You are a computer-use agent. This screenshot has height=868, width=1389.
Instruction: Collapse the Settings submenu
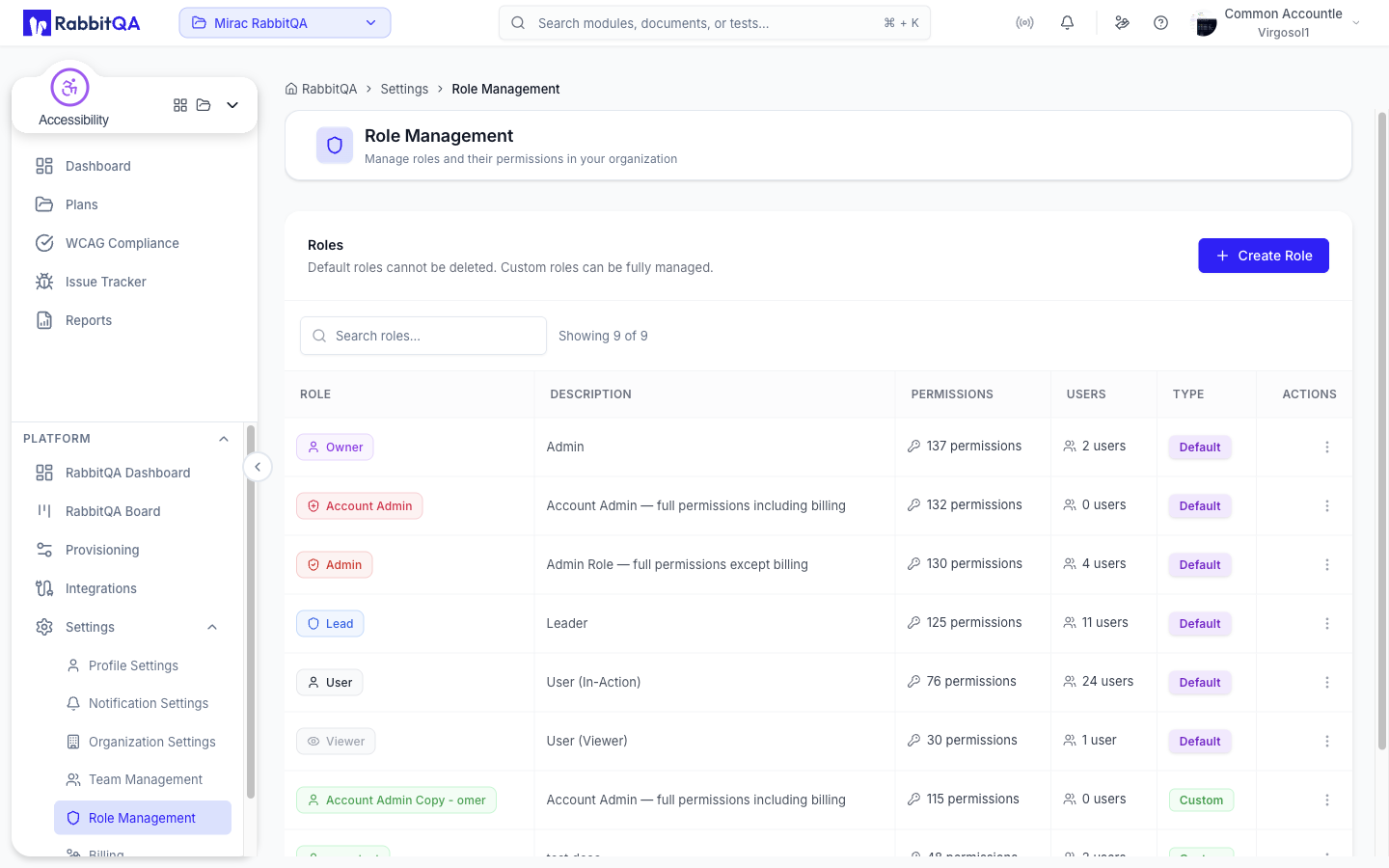(x=212, y=628)
